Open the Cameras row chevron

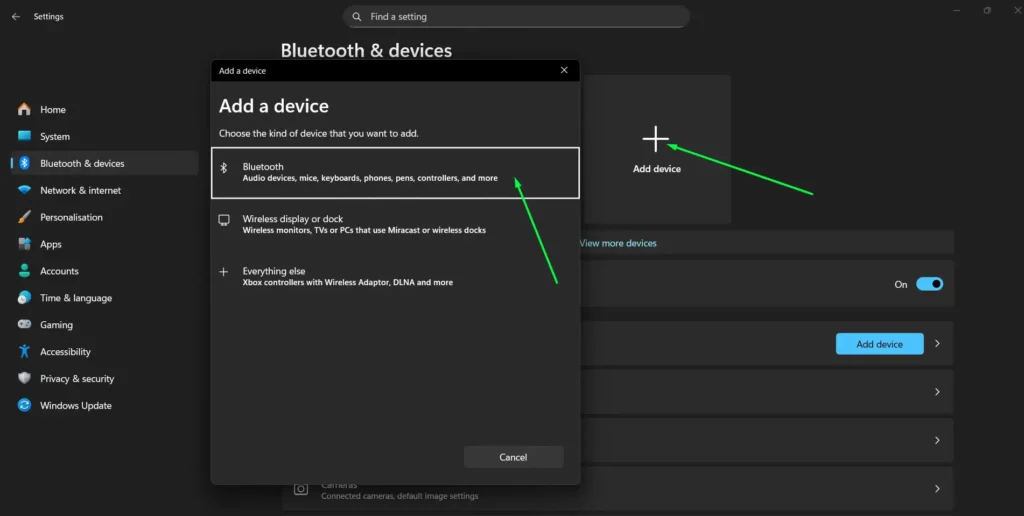click(x=937, y=489)
